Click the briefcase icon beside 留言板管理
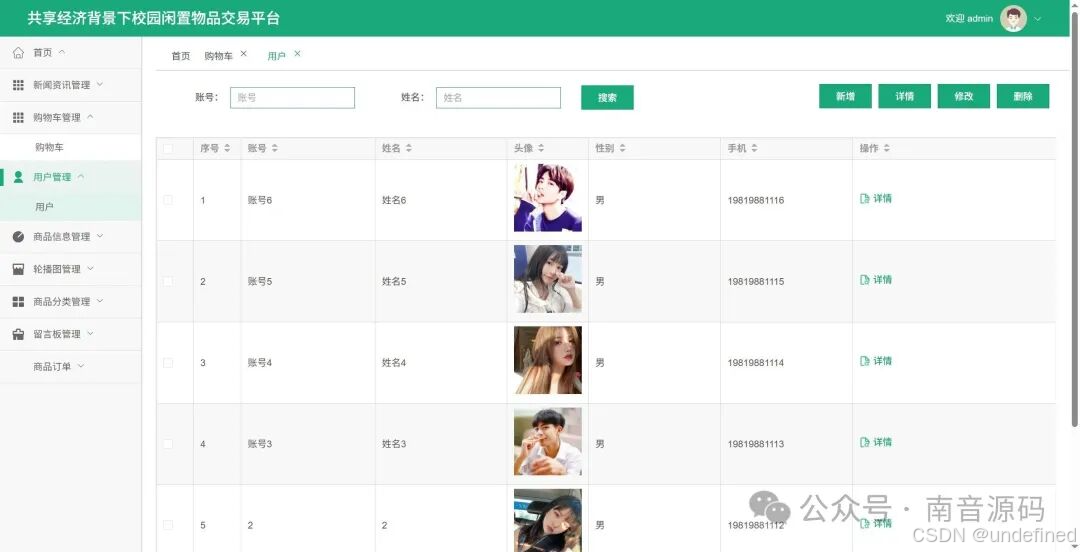 19,334
